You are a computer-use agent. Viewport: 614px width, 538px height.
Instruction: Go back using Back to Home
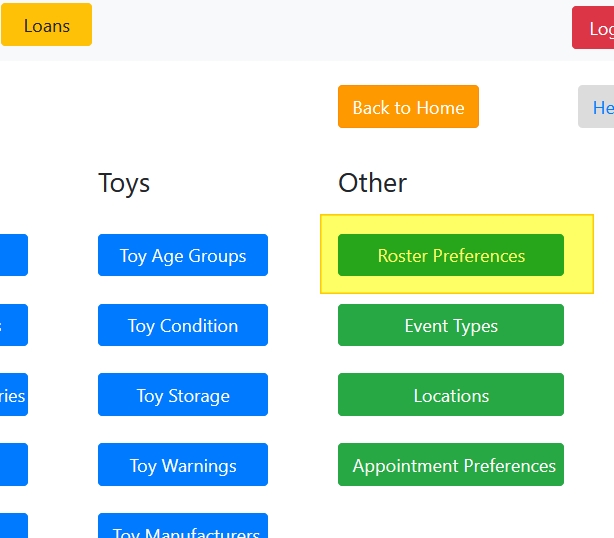tap(408, 107)
